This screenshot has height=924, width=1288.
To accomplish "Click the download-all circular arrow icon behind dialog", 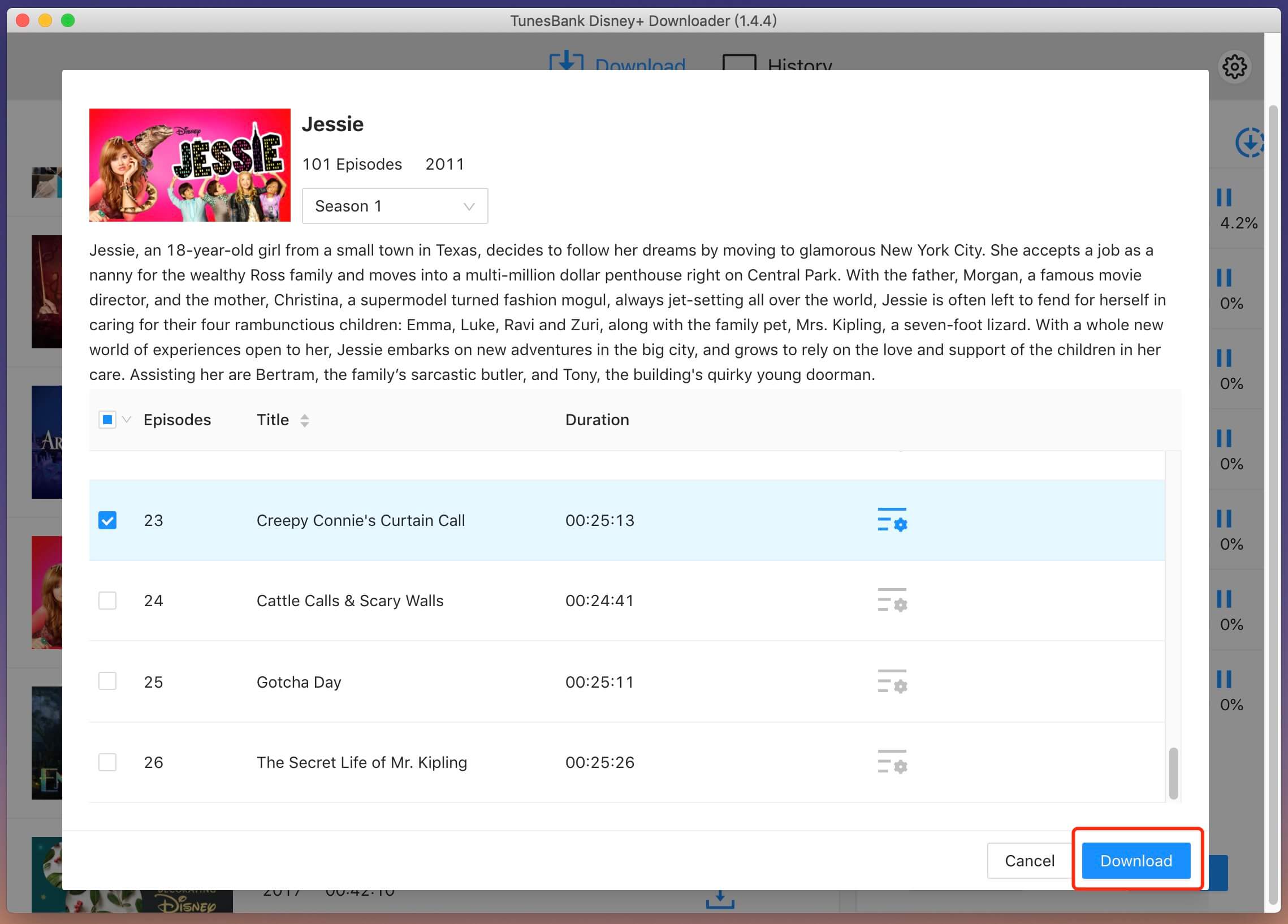I will [x=1250, y=143].
